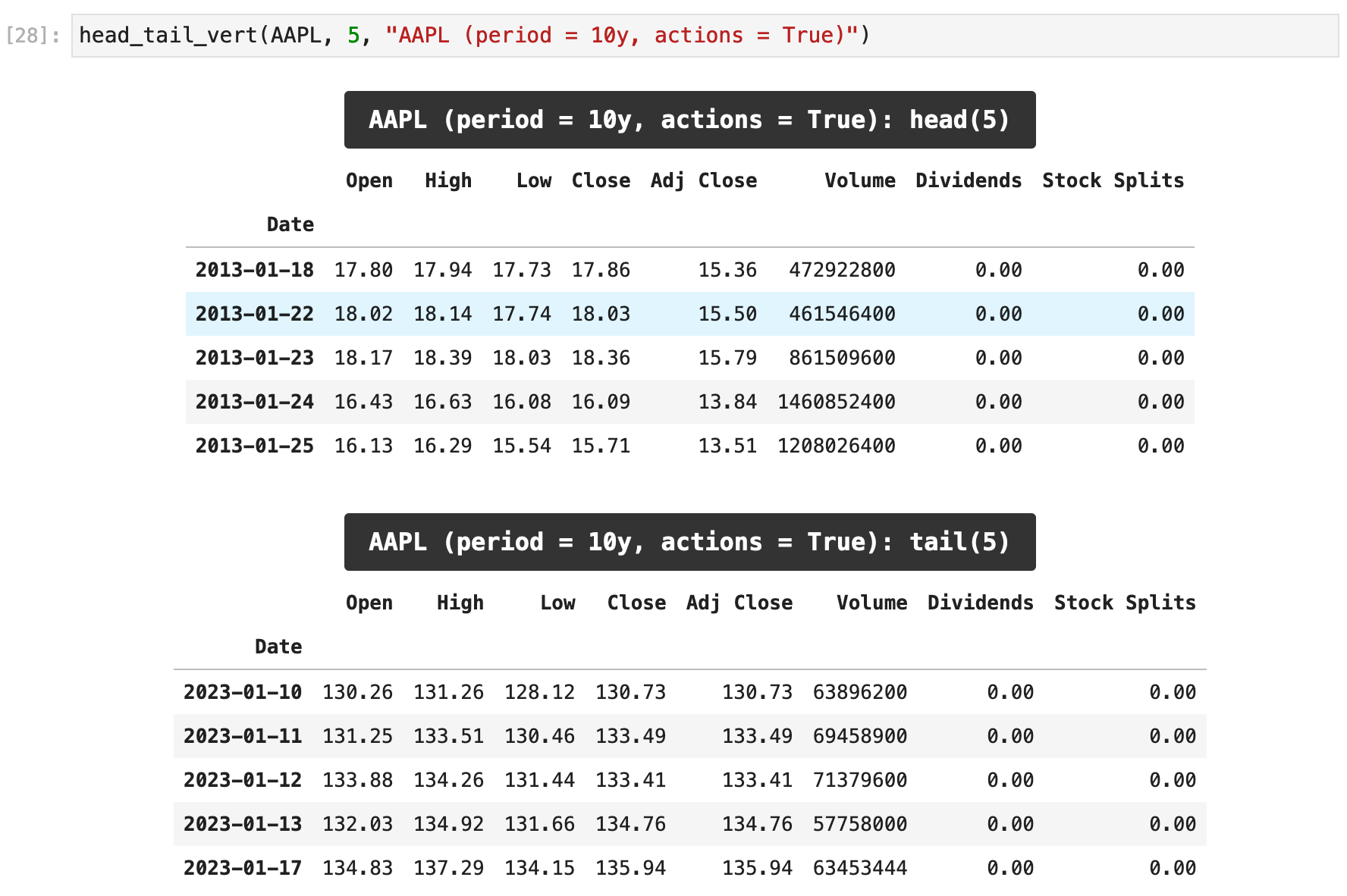Click volume value 63453444
The image size is (1347, 896).
pyautogui.click(x=860, y=868)
